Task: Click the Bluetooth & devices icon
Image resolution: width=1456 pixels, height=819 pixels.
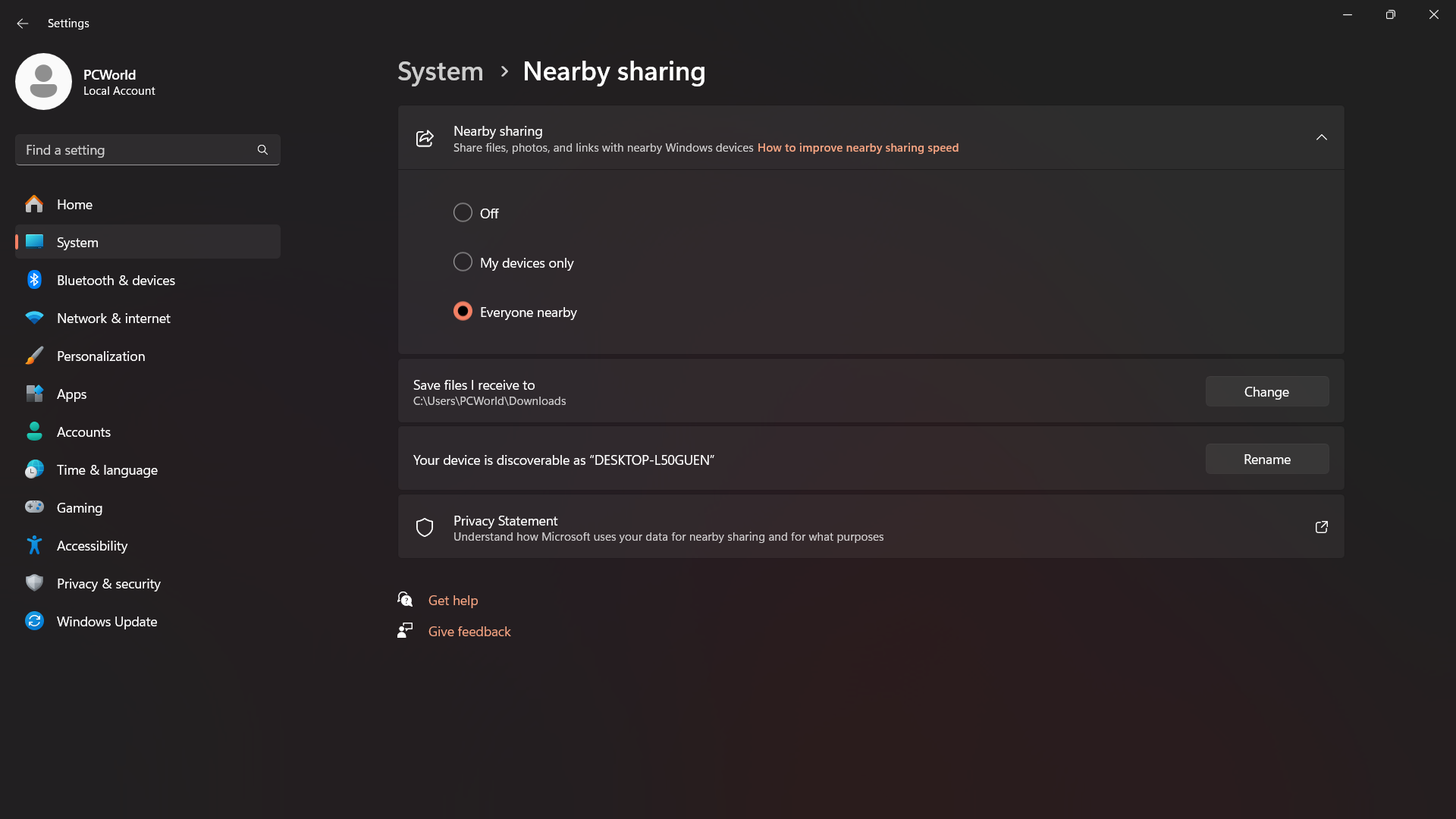Action: 35,279
